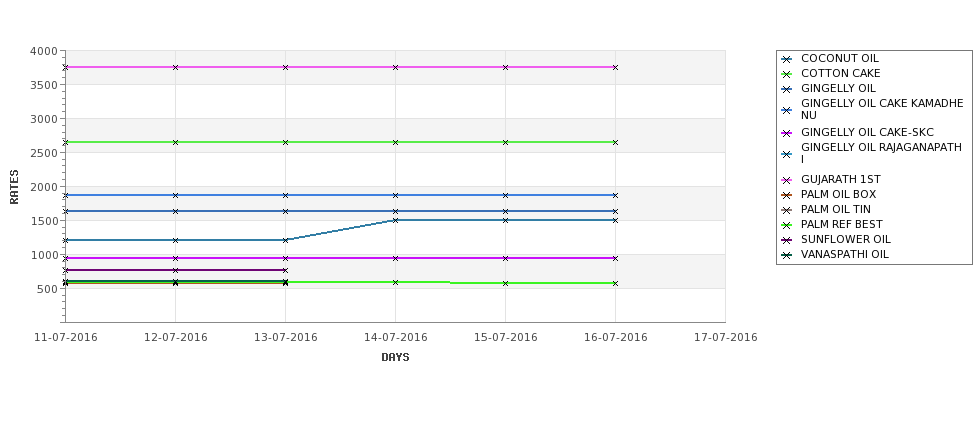This screenshot has width=975, height=429.
Task: Click the 12-07-2016 x-axis date label
Action: (175, 338)
